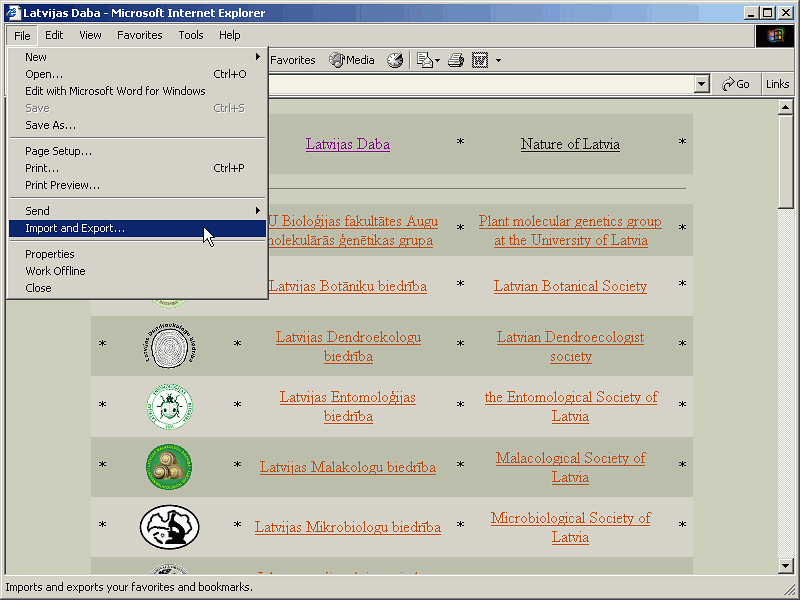Open the Latvian Botanical Society link
The width and height of the screenshot is (800, 600).
click(x=570, y=286)
